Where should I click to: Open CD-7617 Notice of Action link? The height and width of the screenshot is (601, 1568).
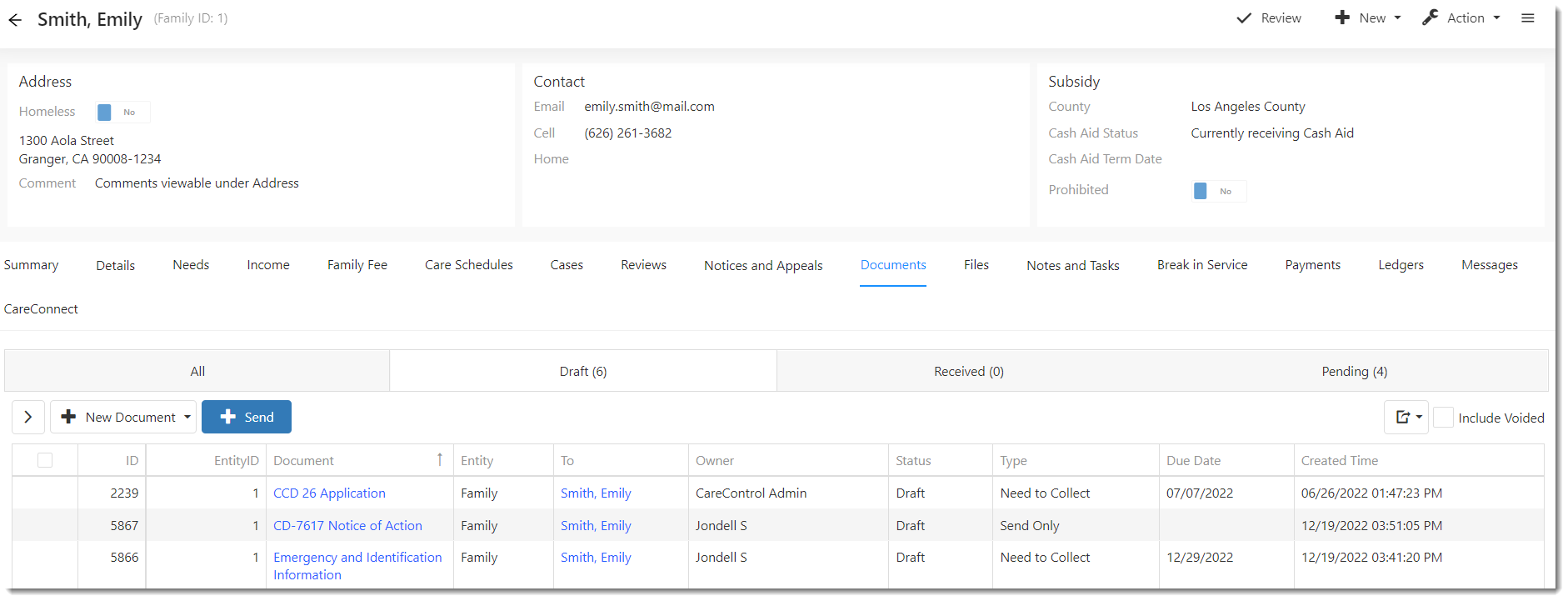click(347, 526)
